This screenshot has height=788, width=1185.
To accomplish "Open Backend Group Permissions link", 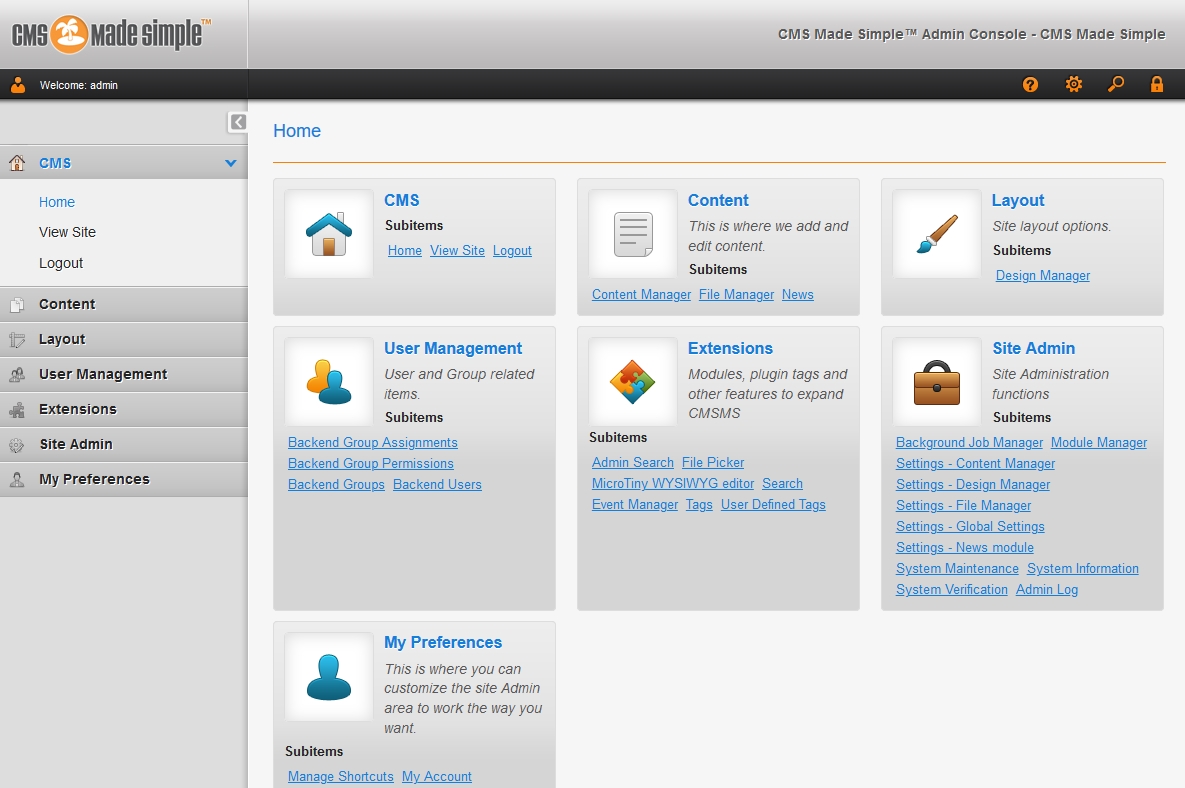I will [370, 464].
